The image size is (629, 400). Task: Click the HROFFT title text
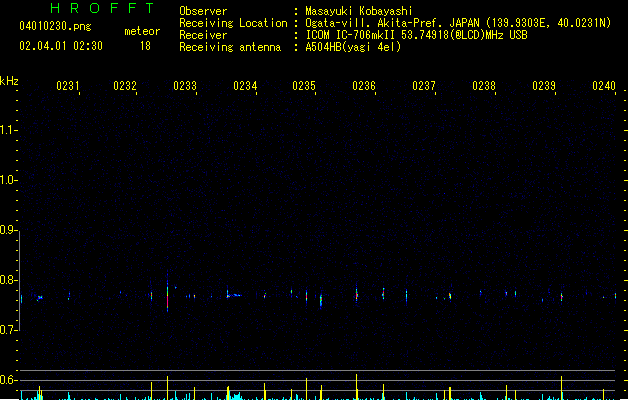pos(103,8)
